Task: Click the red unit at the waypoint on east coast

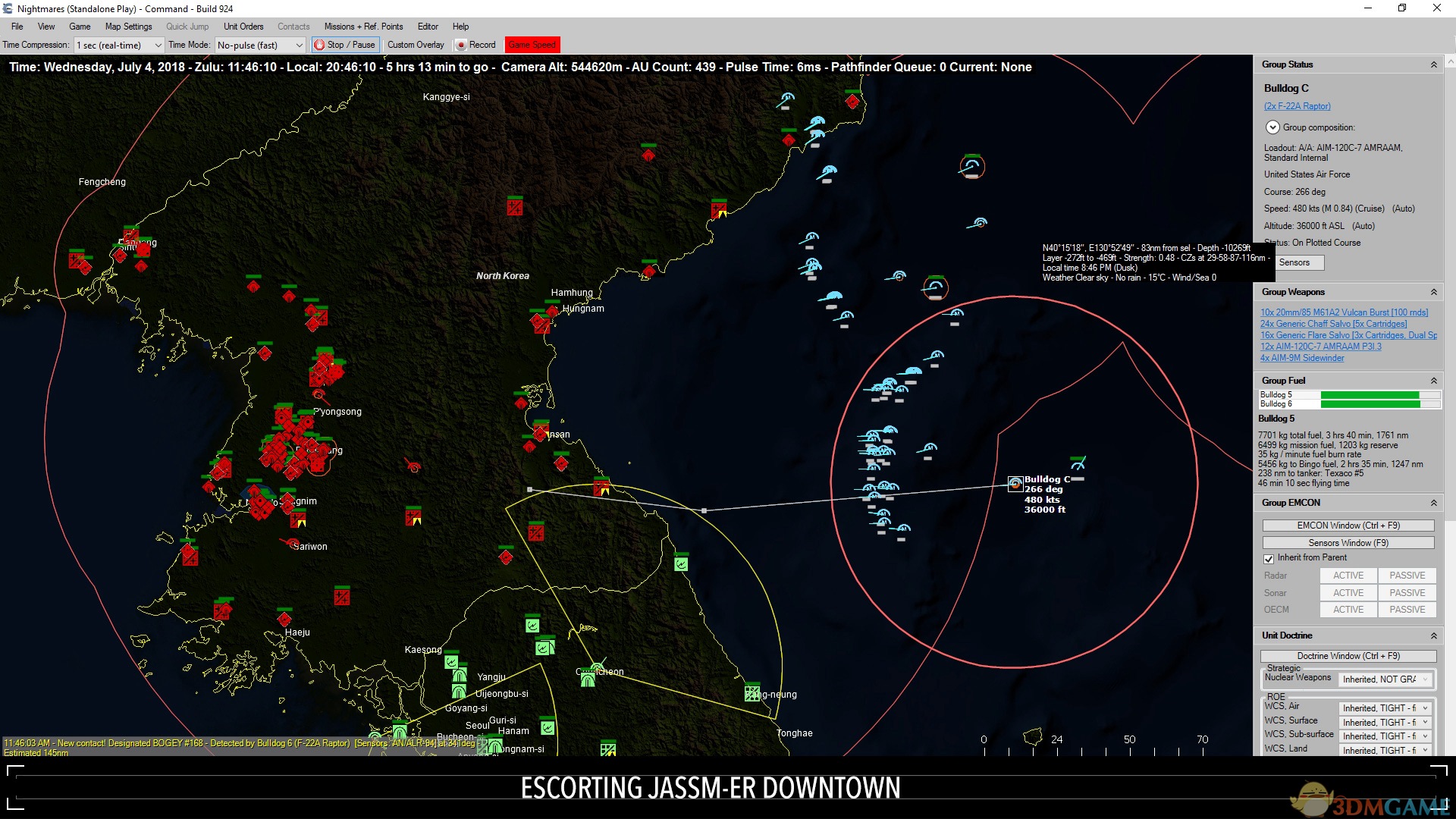Action: (x=601, y=486)
